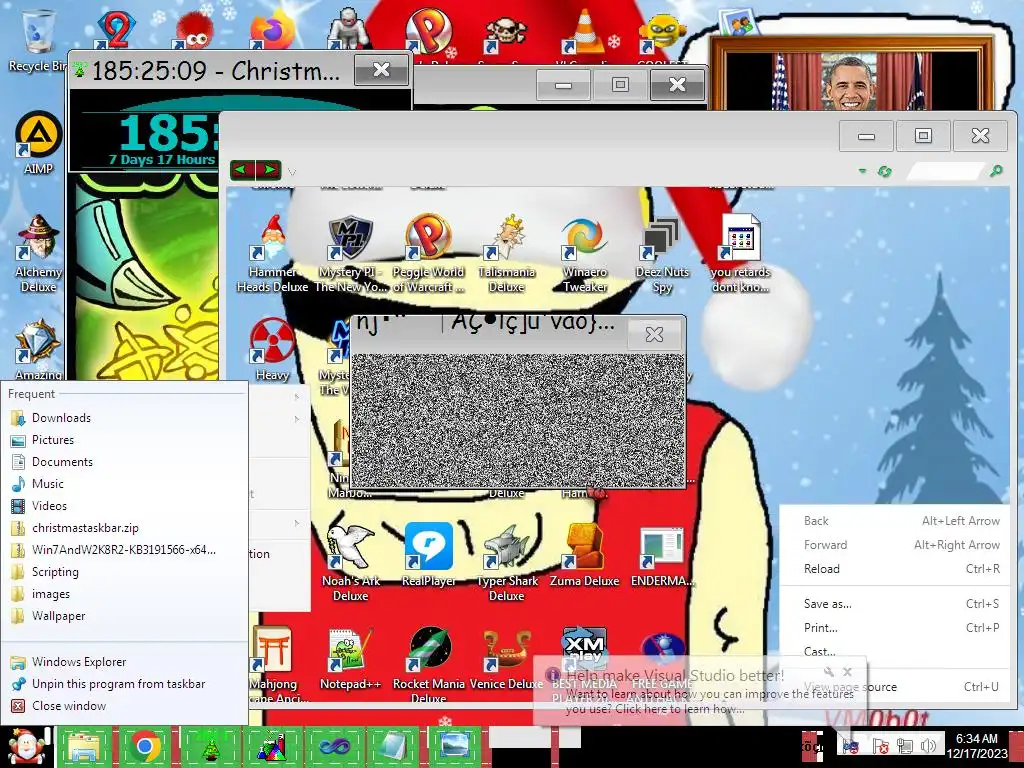
Task: Click the volume speaker tray icon
Action: pyautogui.click(x=928, y=746)
